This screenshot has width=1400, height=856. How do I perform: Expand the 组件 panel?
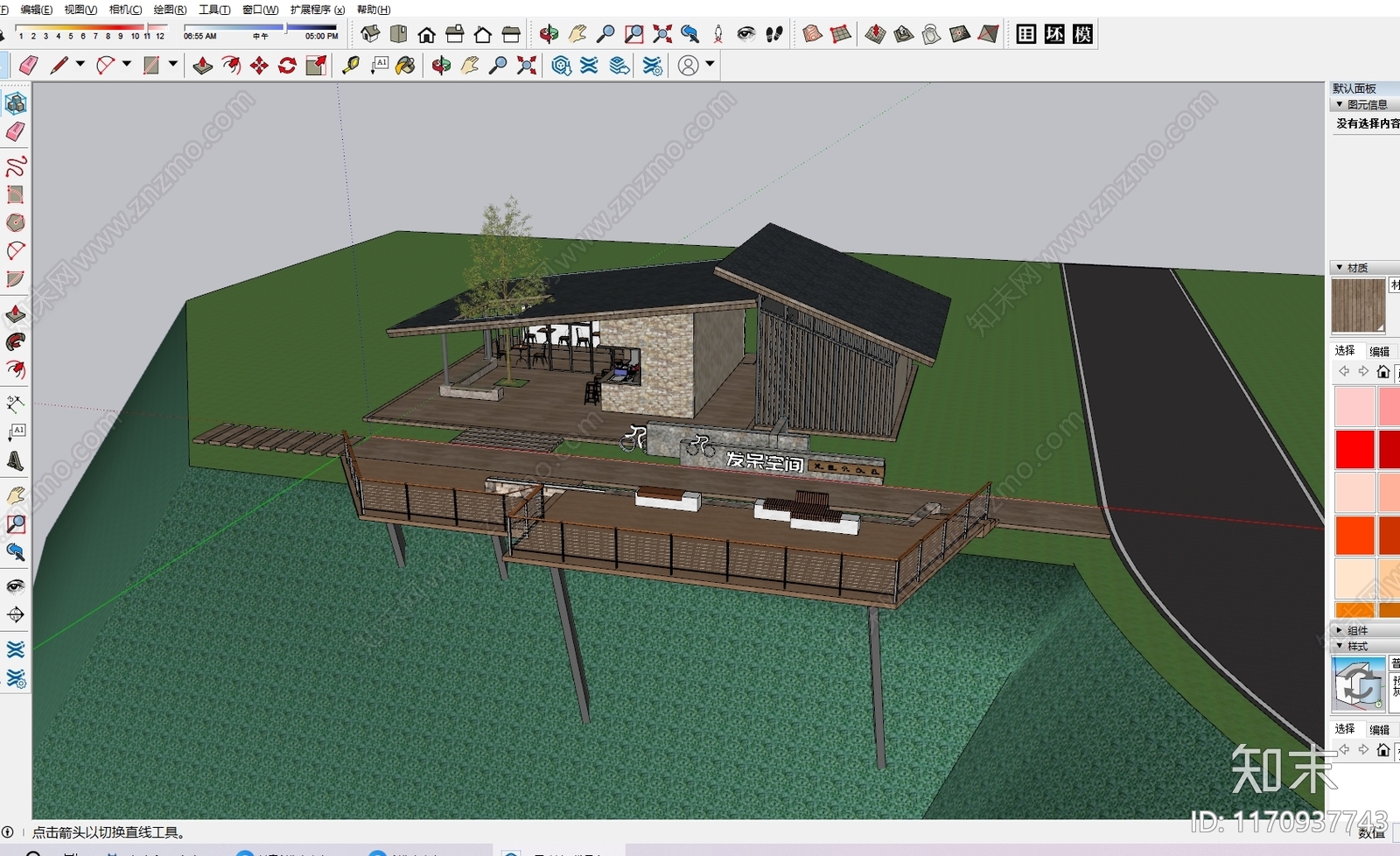click(1339, 630)
